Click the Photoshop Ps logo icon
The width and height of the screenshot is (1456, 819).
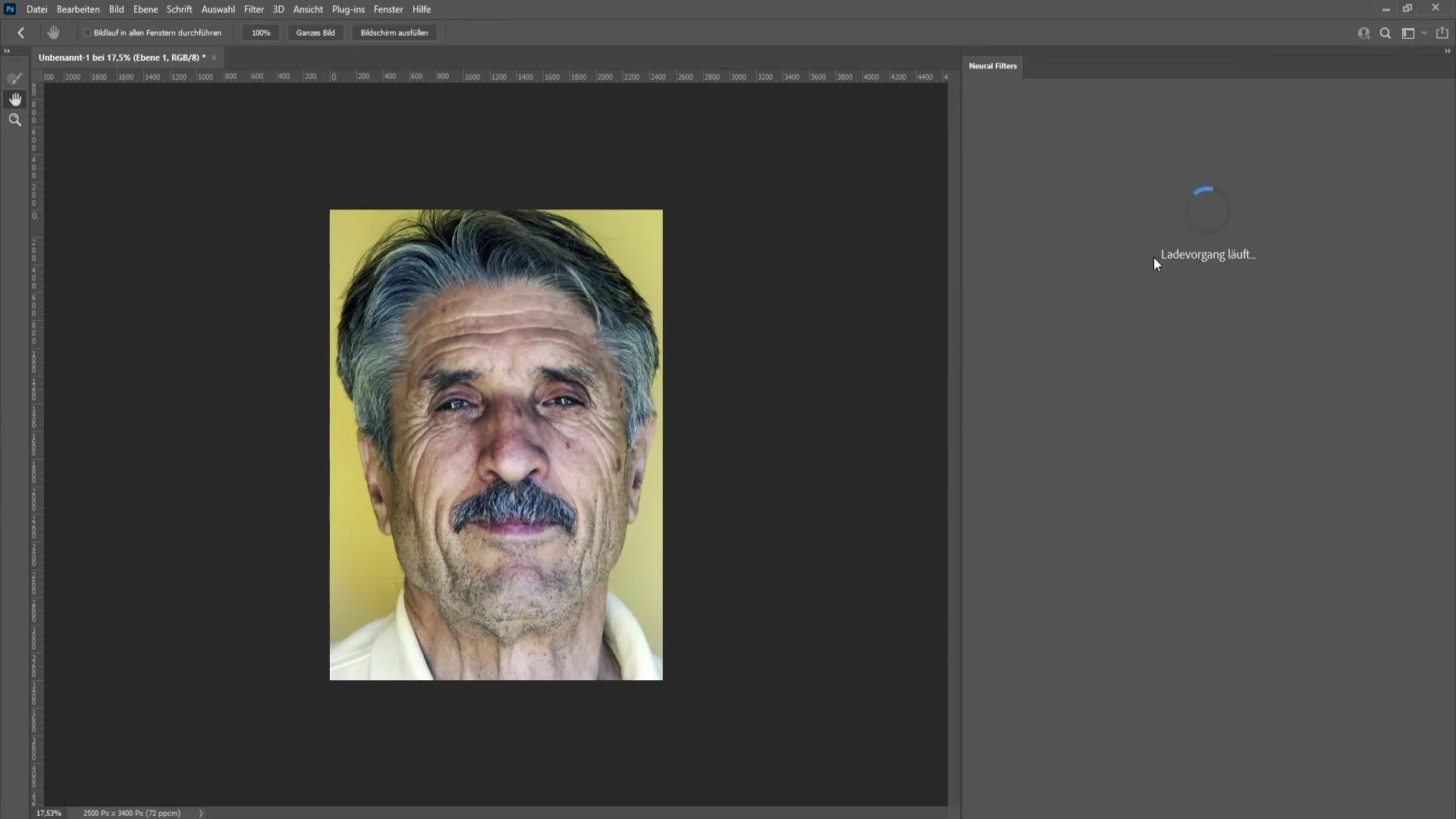click(10, 9)
